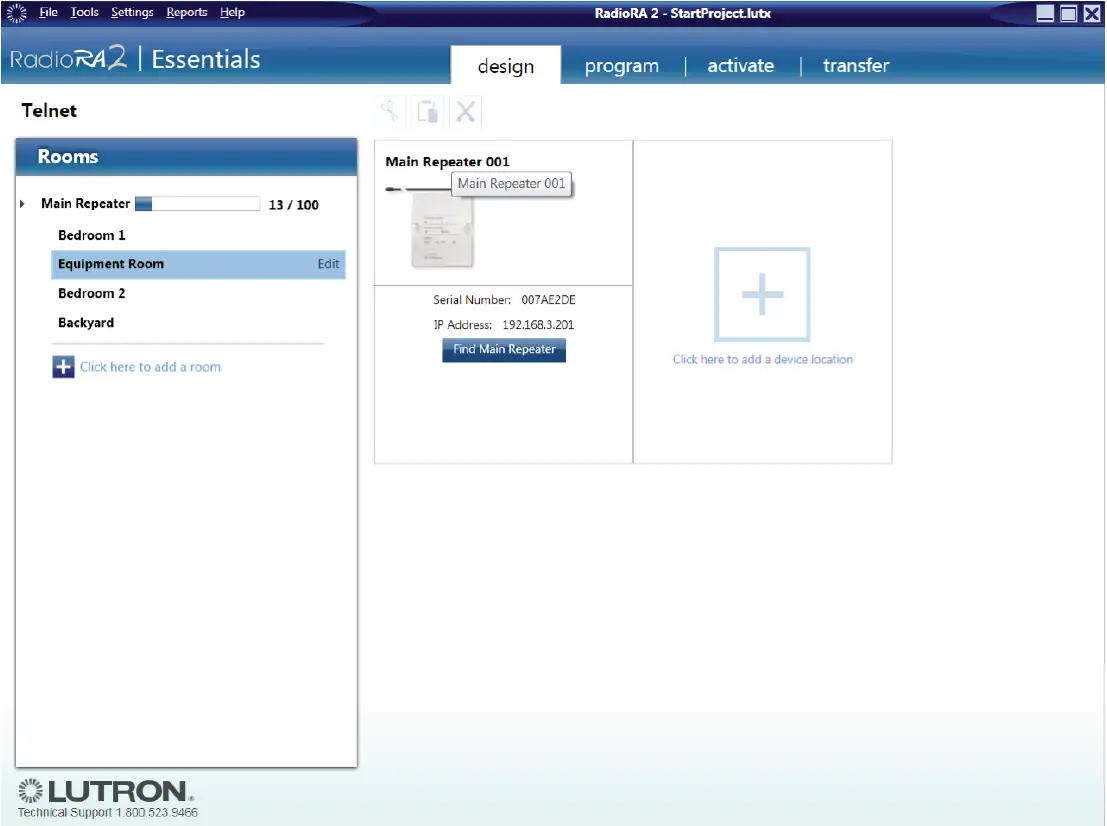Open the Help menu
The width and height of the screenshot is (1107, 826).
[x=232, y=12]
